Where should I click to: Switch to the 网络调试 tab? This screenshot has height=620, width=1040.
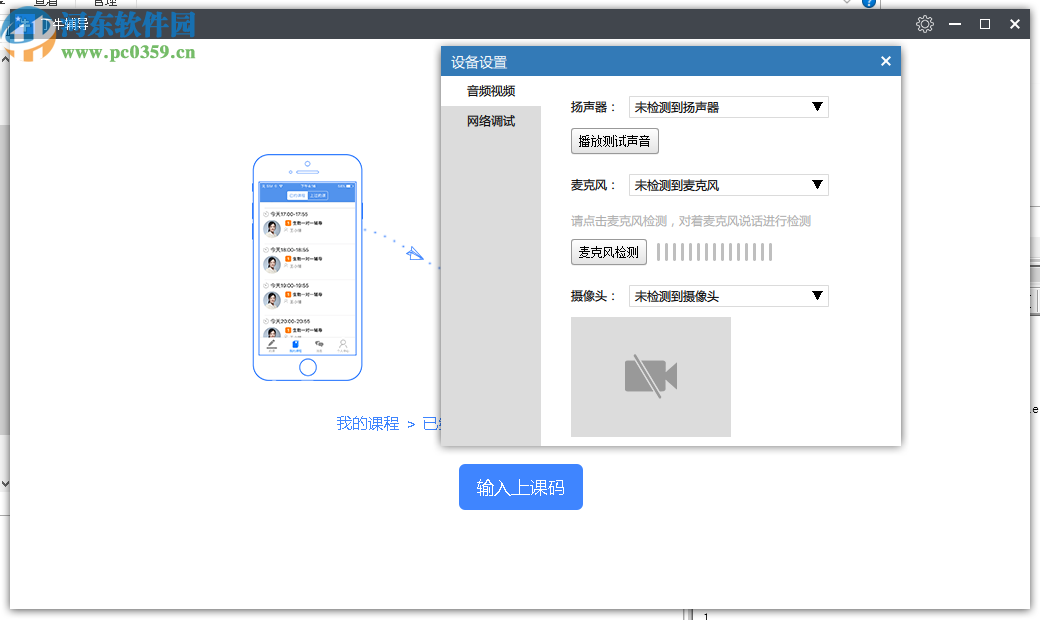click(489, 121)
